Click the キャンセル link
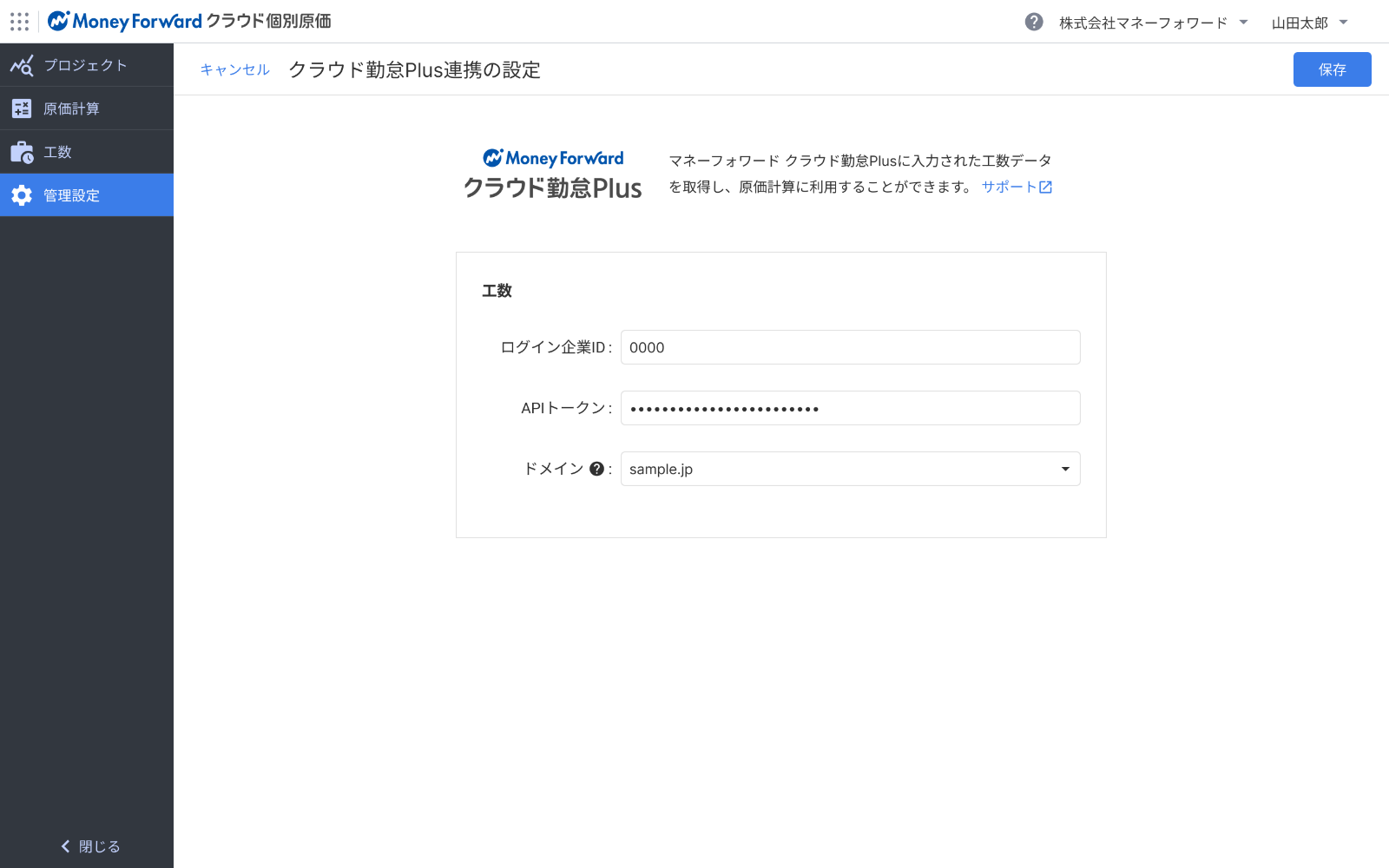The height and width of the screenshot is (868, 1389). point(235,69)
